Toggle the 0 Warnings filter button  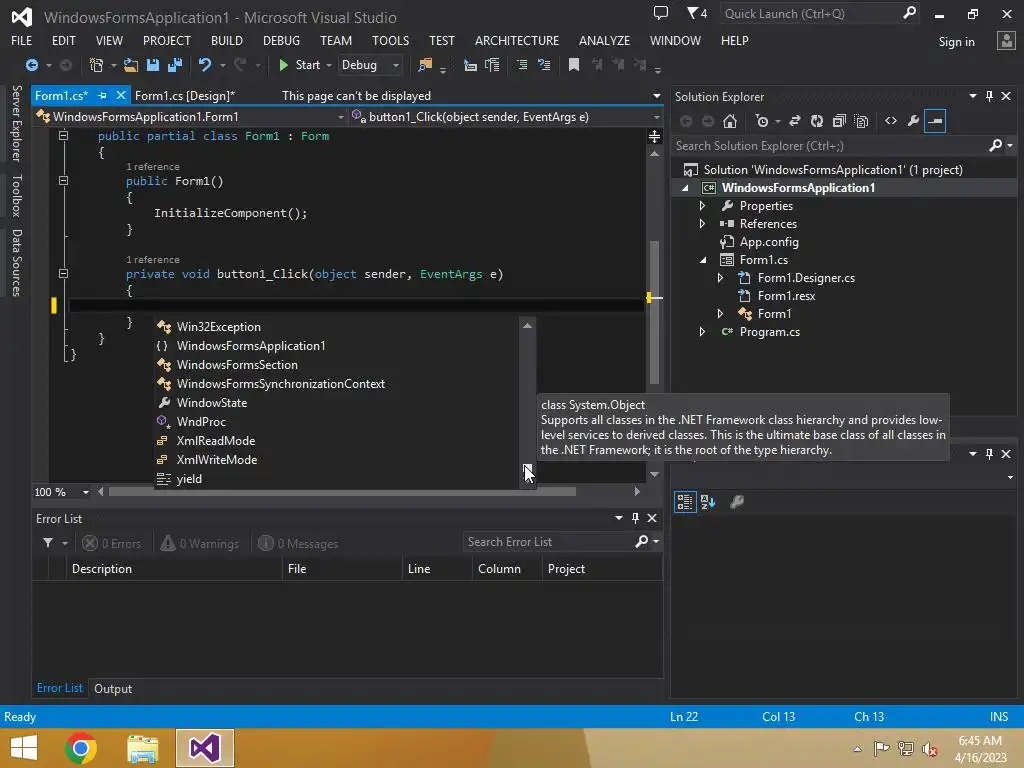[200, 543]
